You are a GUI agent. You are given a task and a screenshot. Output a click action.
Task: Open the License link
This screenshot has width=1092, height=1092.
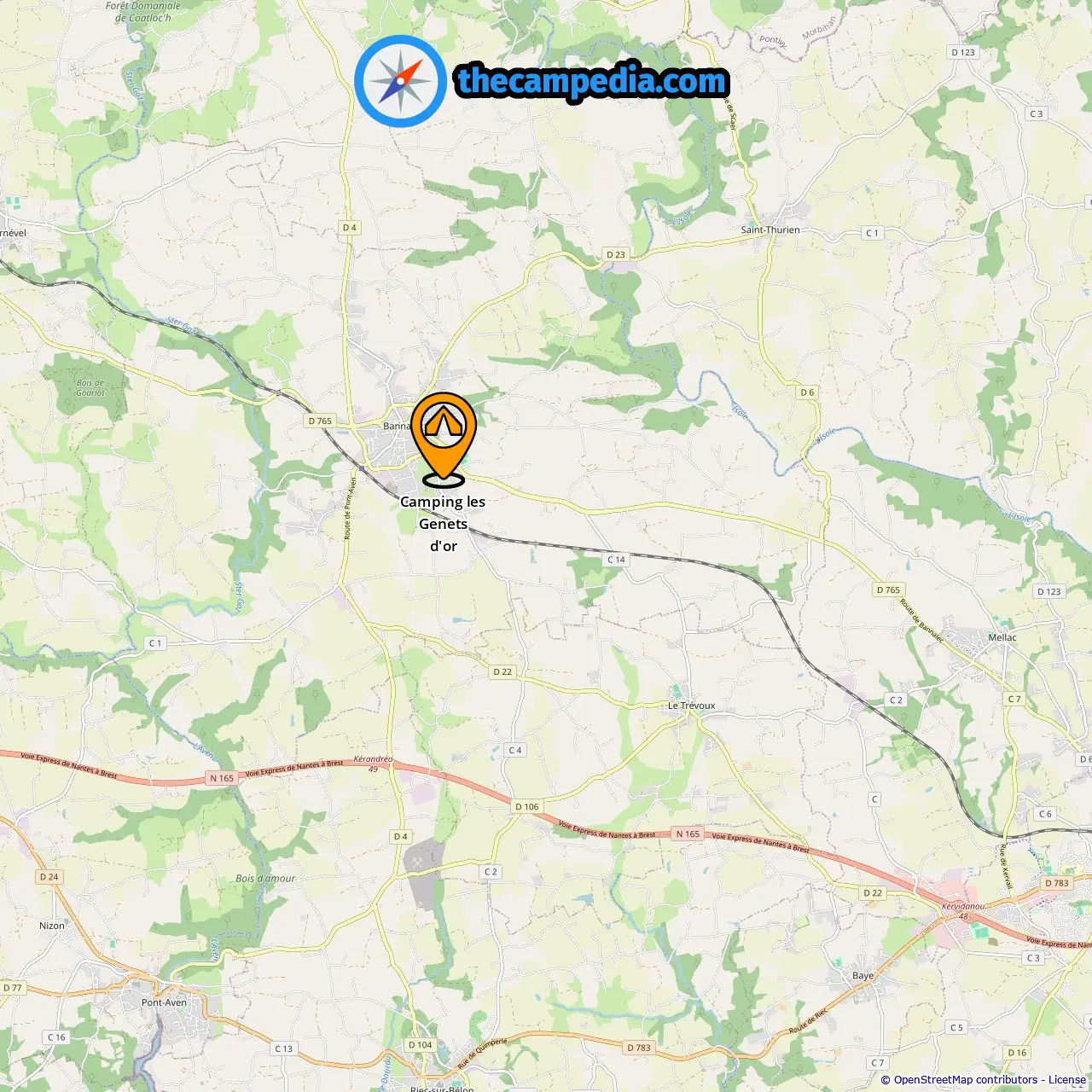pos(1067,1080)
